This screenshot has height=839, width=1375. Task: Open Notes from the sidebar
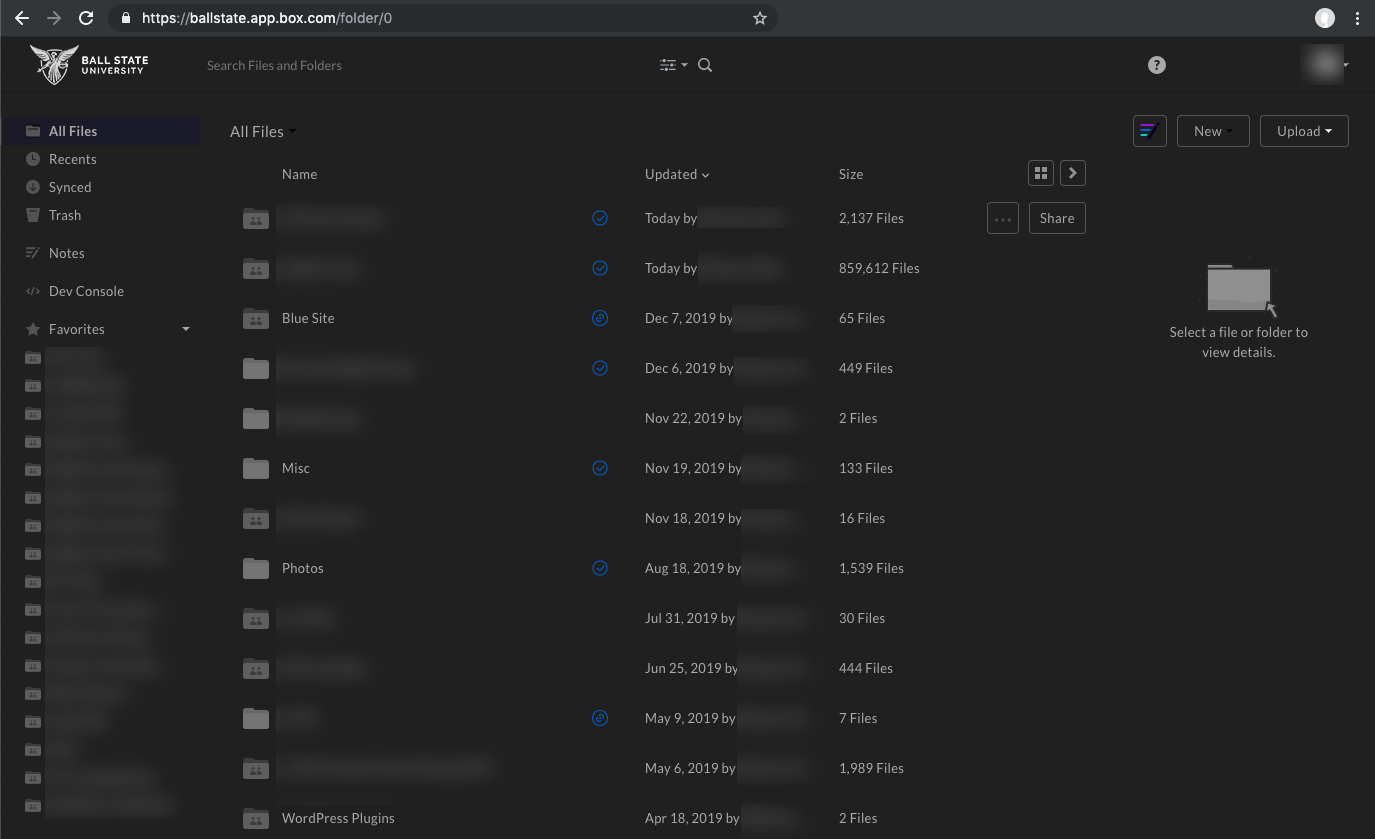pyautogui.click(x=67, y=252)
